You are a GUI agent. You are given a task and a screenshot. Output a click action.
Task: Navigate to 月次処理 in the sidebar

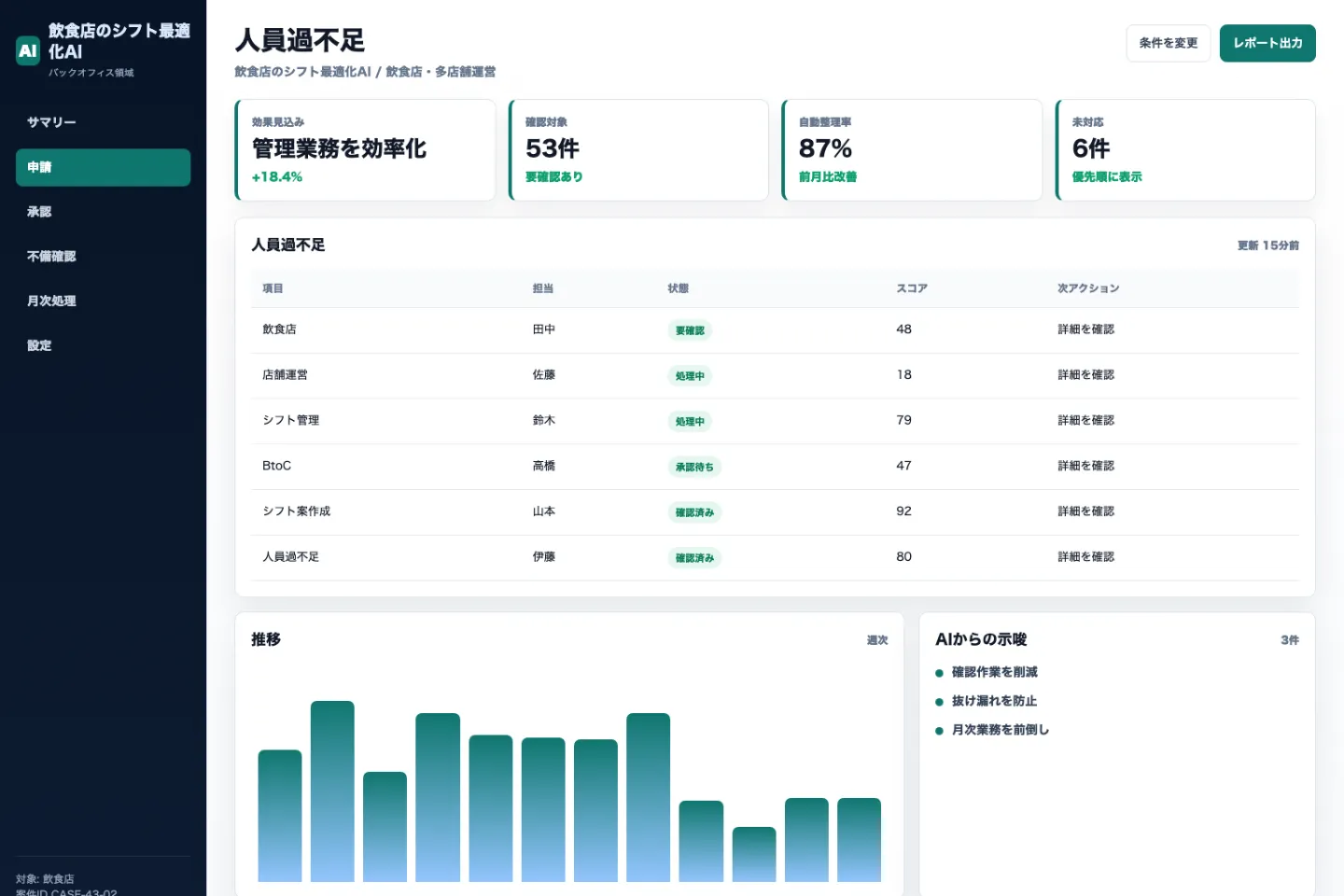click(103, 301)
